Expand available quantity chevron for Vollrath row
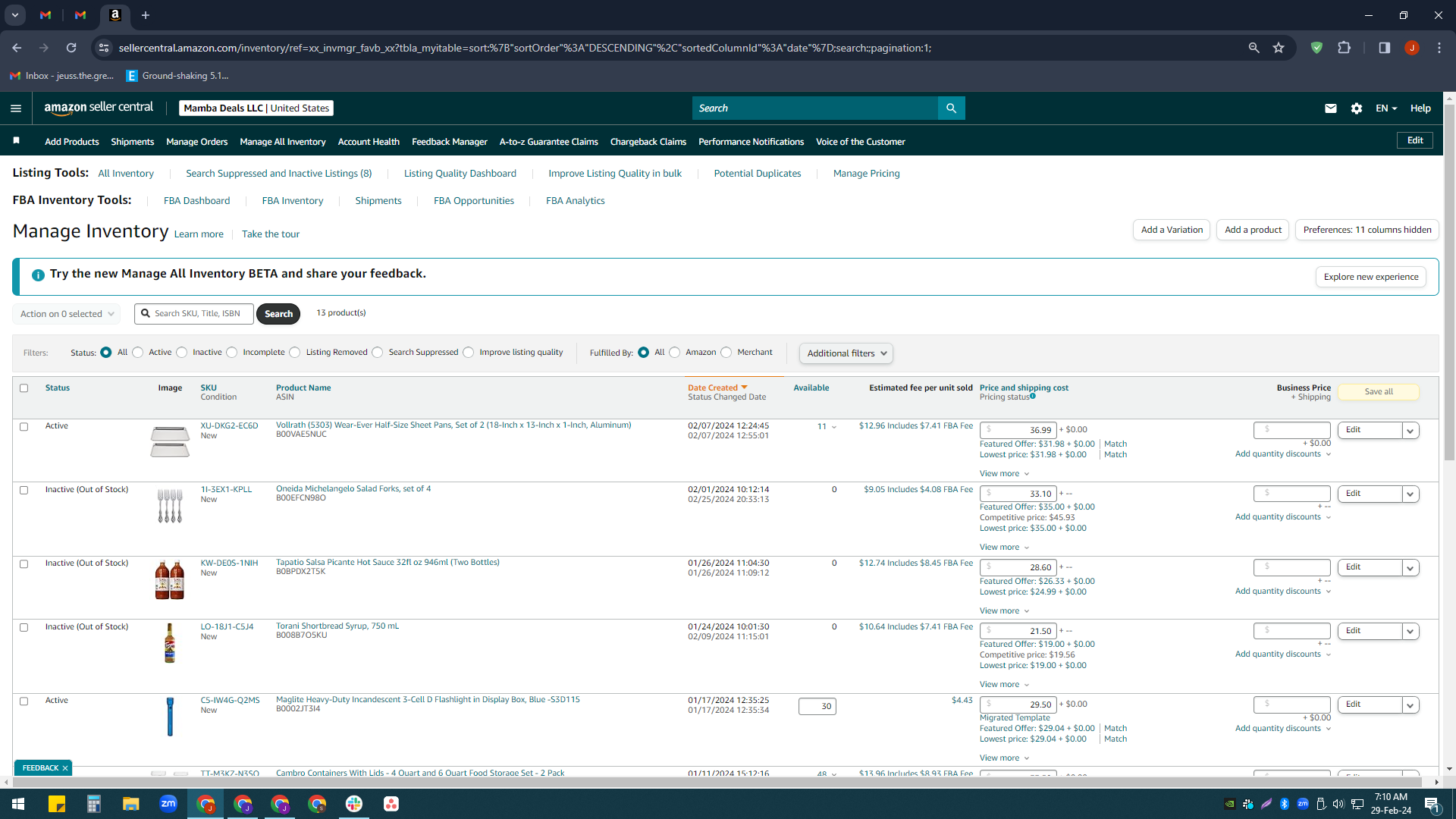This screenshot has height=819, width=1456. [x=834, y=427]
